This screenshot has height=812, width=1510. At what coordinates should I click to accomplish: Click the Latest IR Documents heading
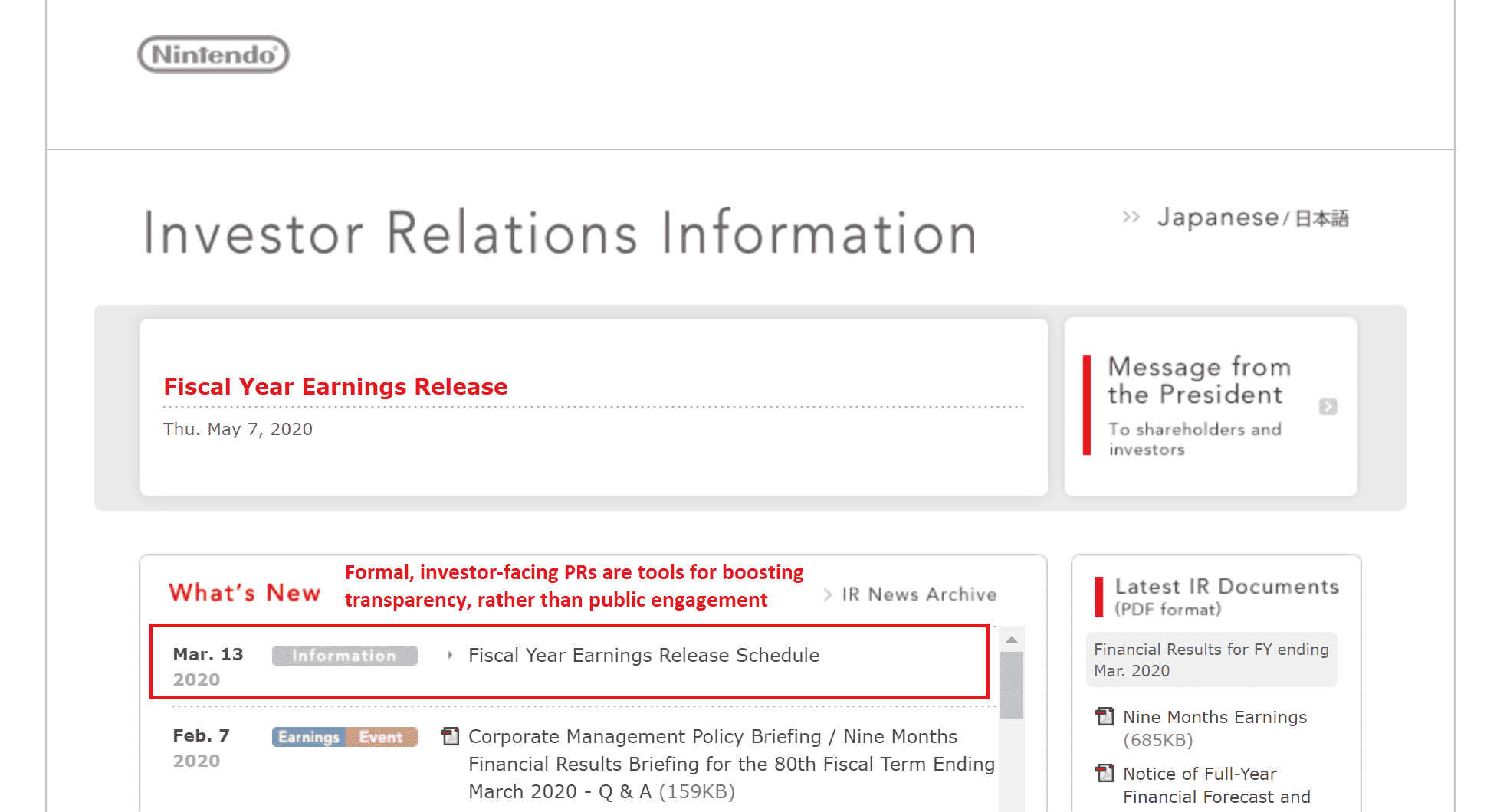tap(1226, 587)
